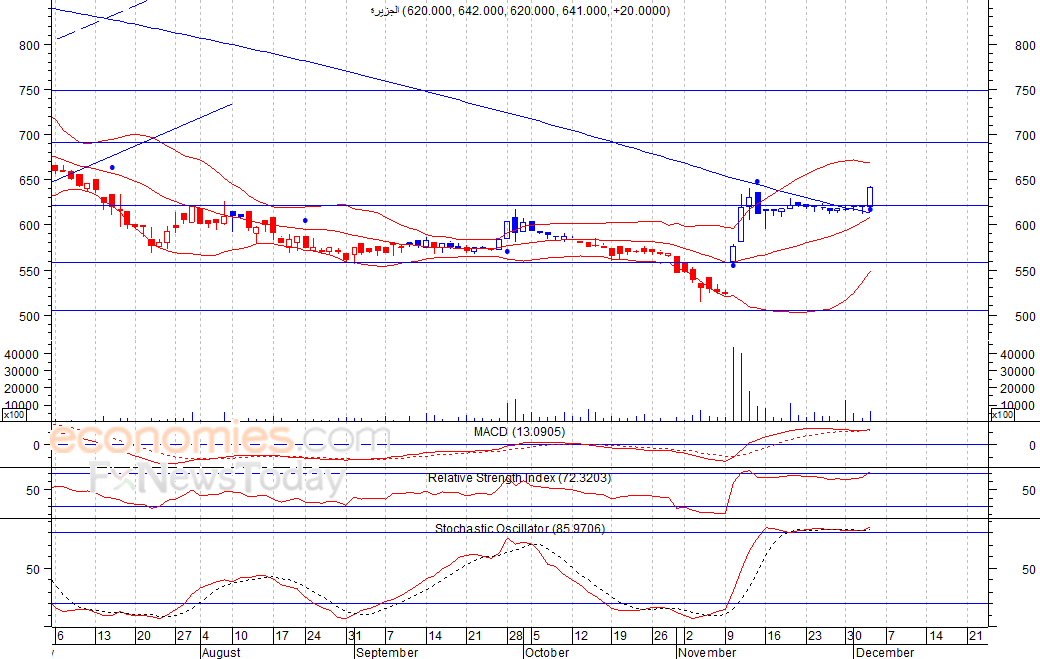Click the 600 price label on left axis
1040x659 pixels.
(29, 226)
